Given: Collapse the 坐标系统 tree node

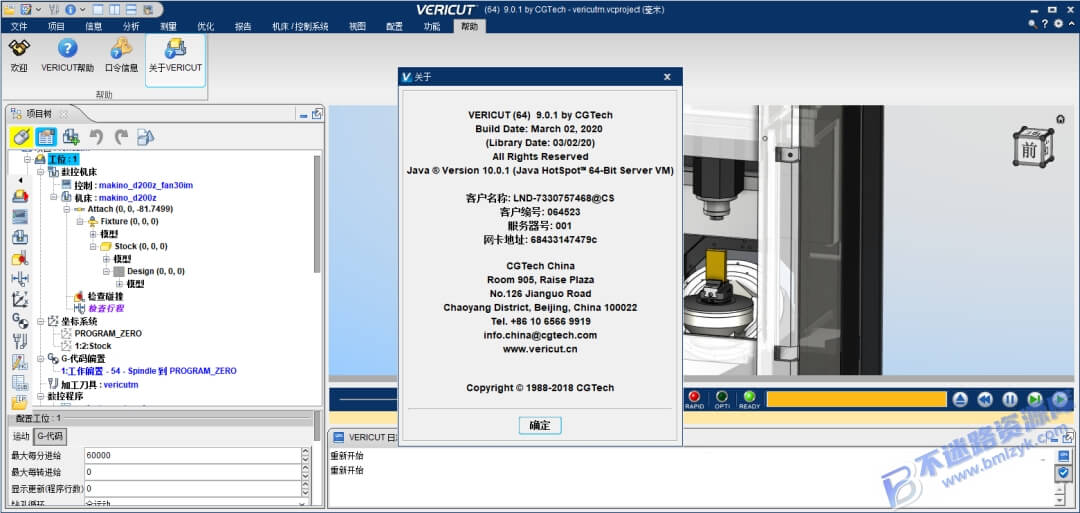Looking at the screenshot, I should click(40, 321).
